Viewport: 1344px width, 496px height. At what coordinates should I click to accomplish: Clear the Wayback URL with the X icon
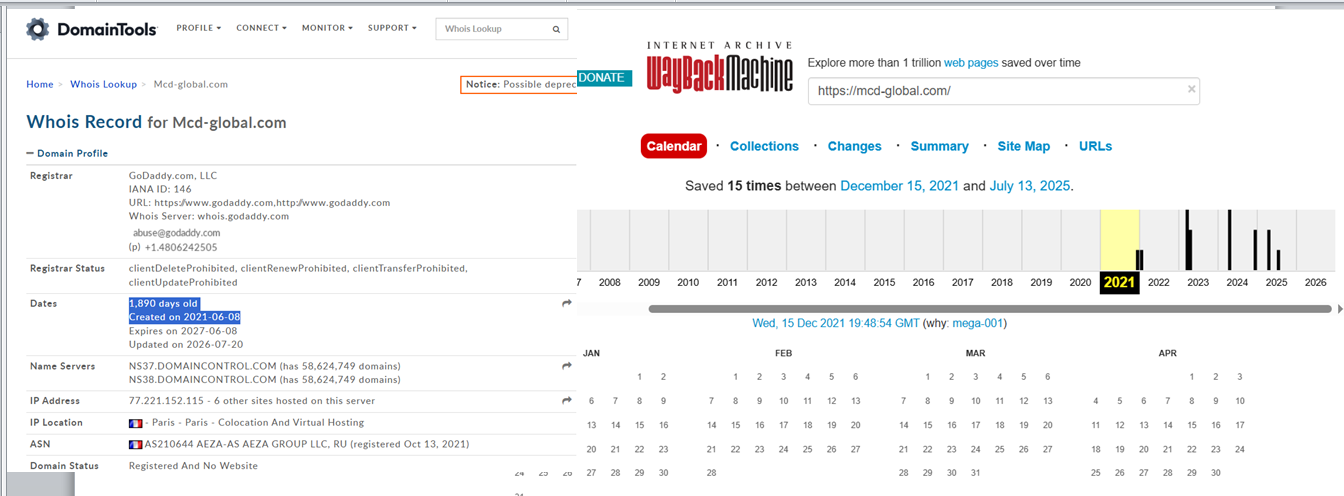point(1191,90)
